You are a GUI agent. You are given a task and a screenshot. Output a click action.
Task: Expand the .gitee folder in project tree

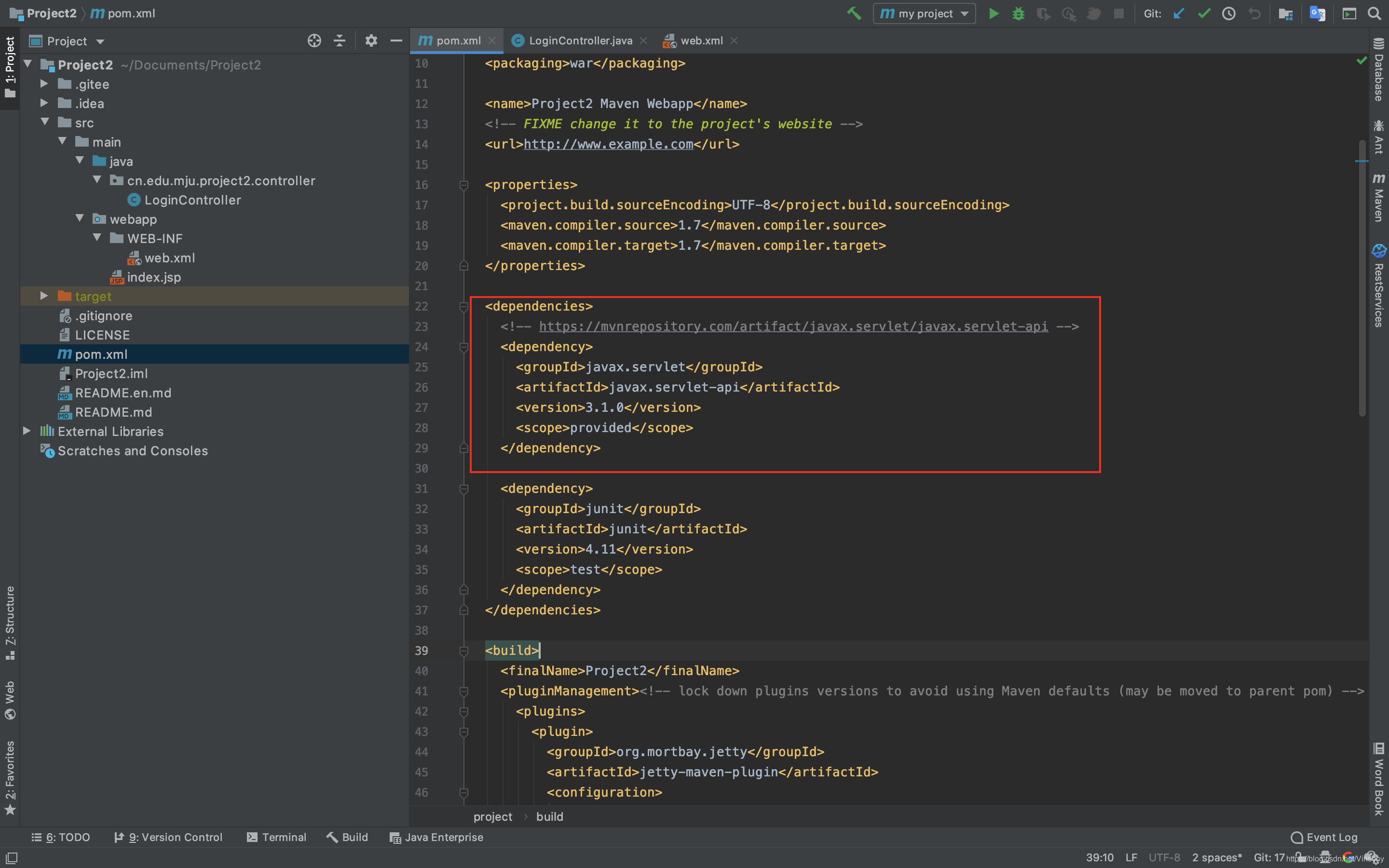[x=42, y=83]
